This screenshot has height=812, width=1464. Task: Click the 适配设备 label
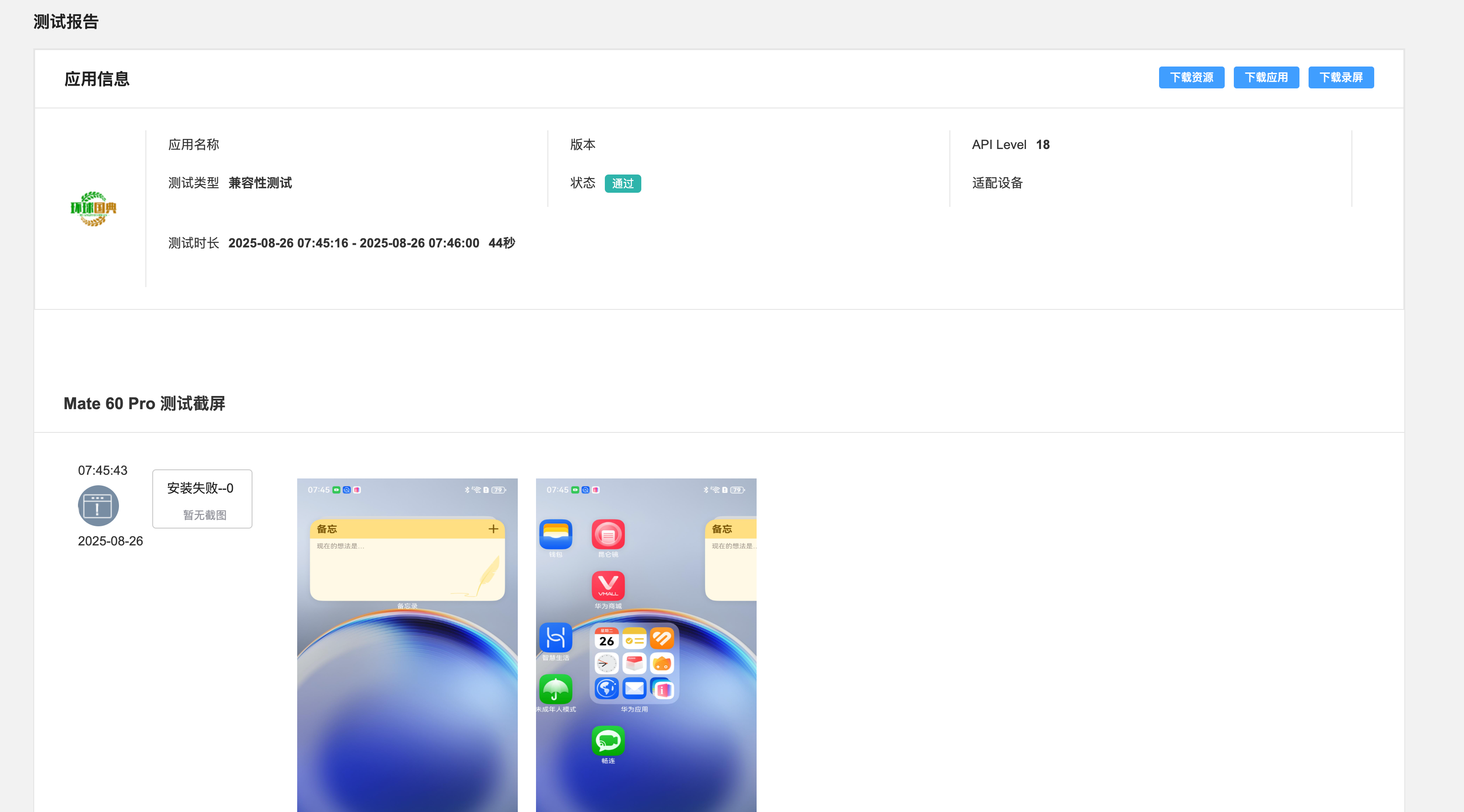pos(997,183)
